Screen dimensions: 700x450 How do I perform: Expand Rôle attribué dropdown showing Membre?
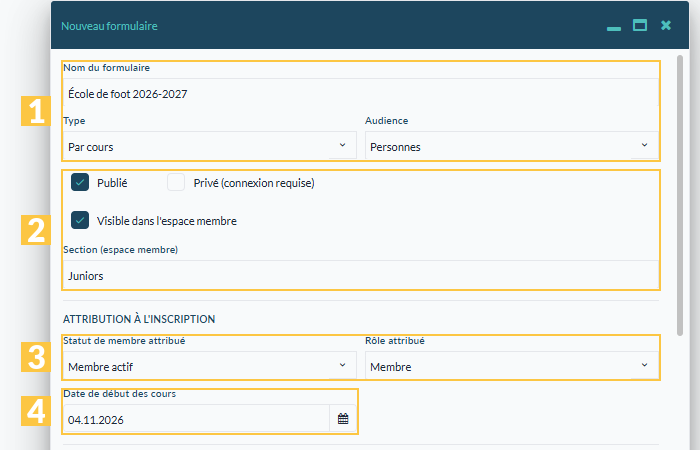pos(512,366)
